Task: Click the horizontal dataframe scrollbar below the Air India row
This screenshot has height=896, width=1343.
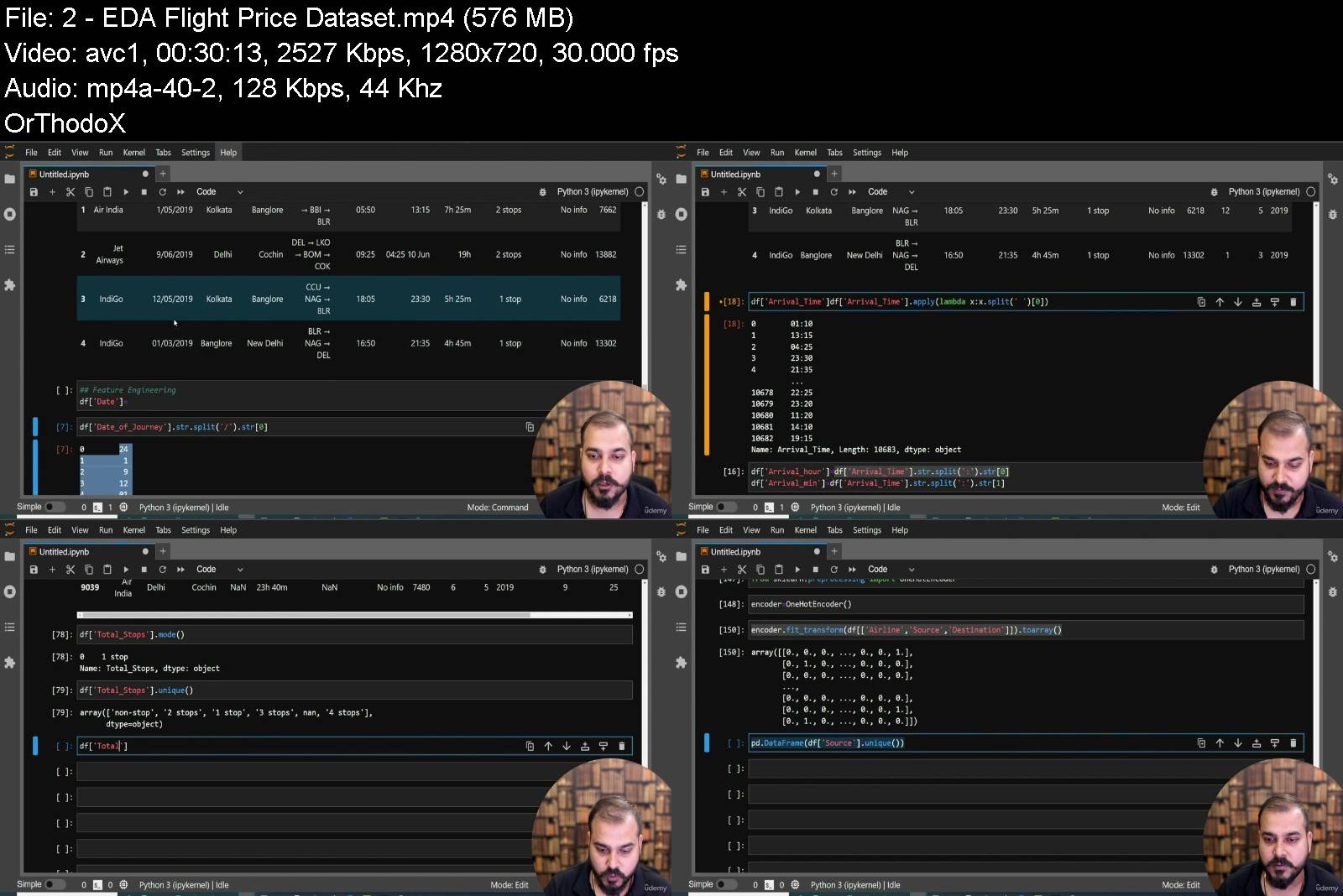Action: pyautogui.click(x=354, y=615)
